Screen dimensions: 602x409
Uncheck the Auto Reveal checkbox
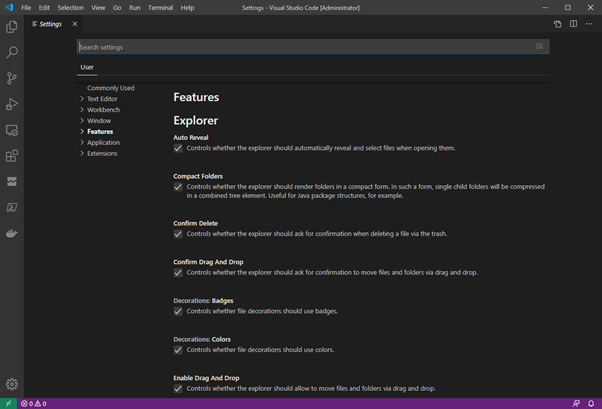coord(178,148)
